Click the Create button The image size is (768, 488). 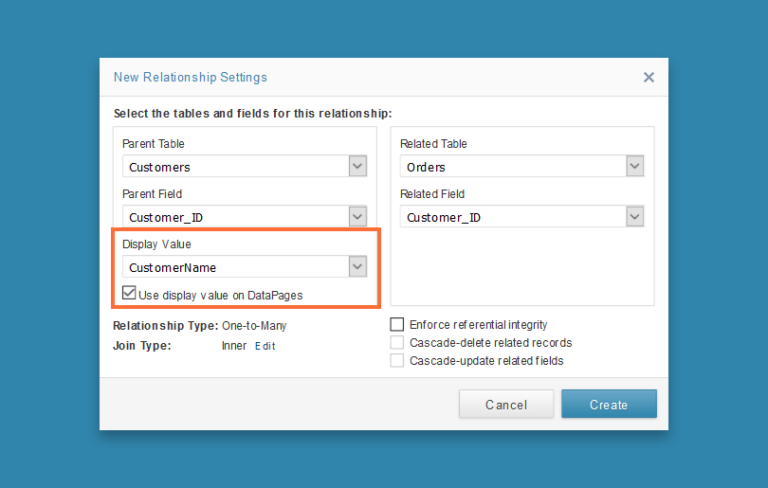tap(609, 404)
